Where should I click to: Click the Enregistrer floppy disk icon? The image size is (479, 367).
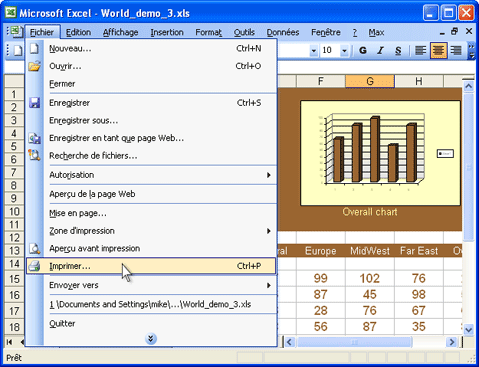(x=34, y=103)
